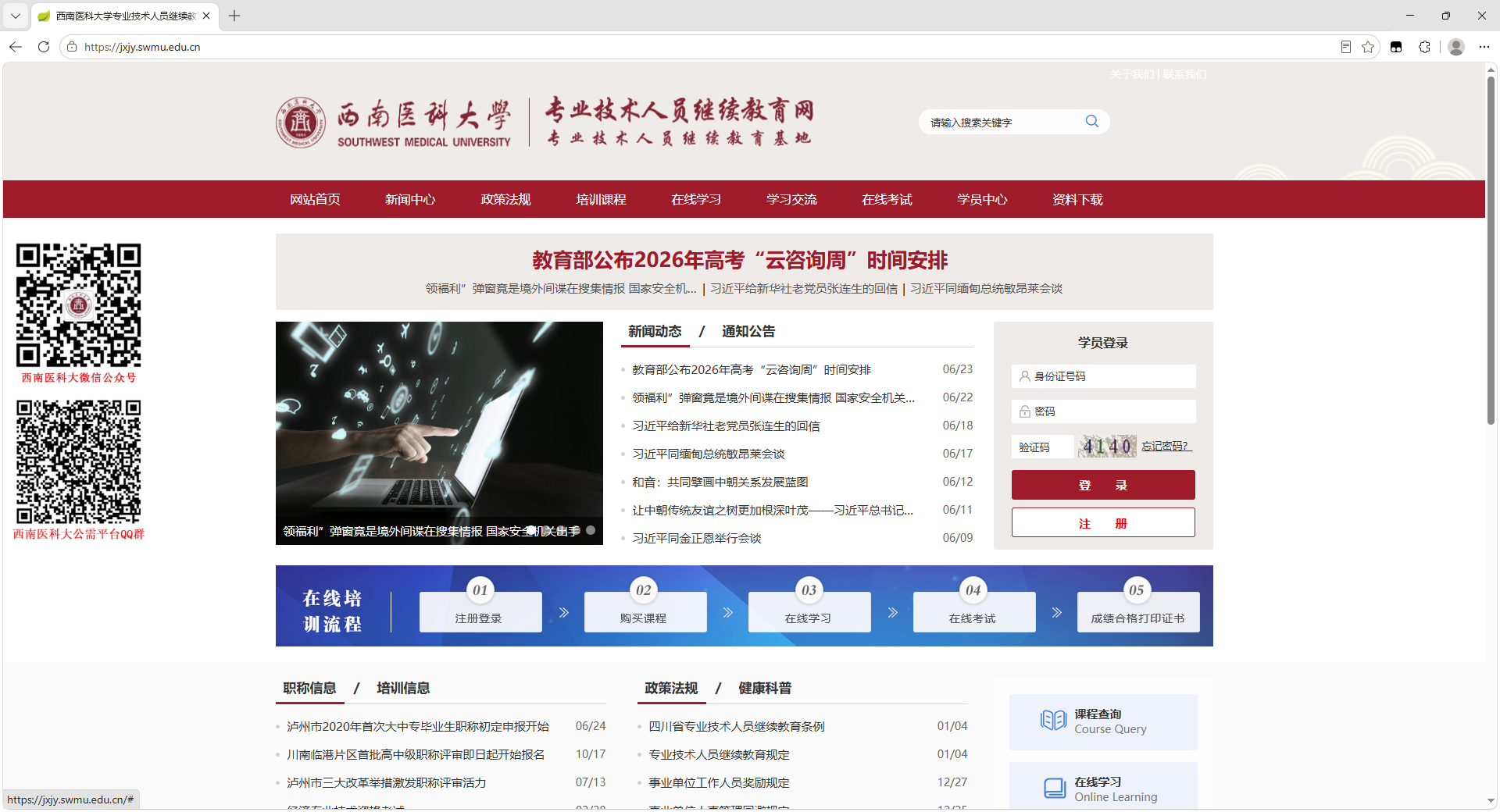Open 培训课程 navigation menu
This screenshot has height=812, width=1500.
coord(601,199)
